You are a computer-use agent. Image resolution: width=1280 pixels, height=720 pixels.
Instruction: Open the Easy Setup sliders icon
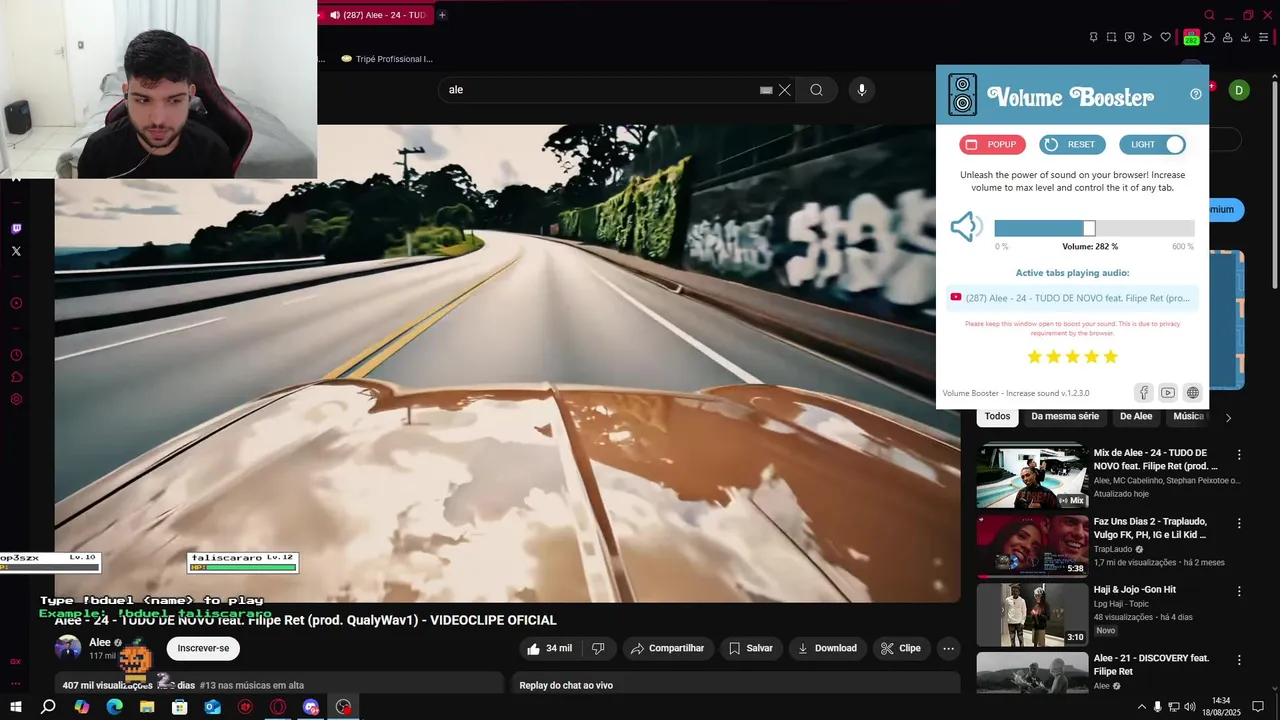(1263, 37)
